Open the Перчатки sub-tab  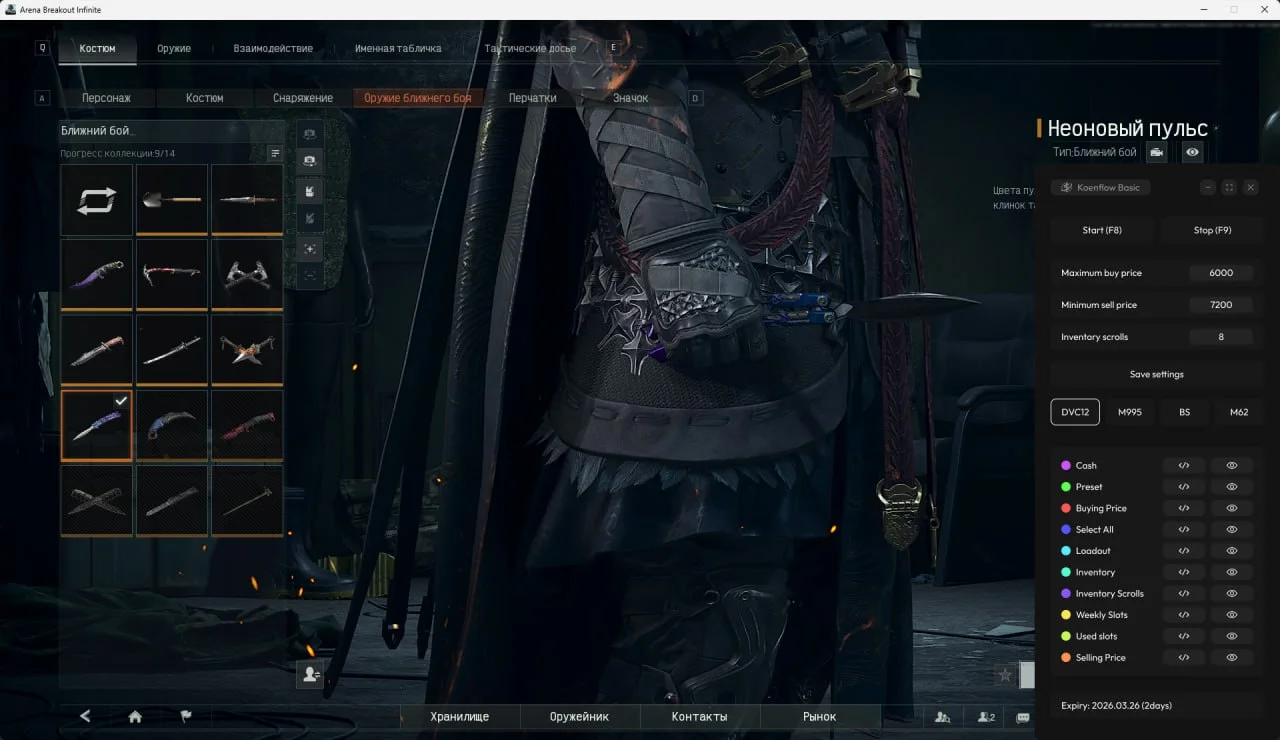pyautogui.click(x=532, y=98)
